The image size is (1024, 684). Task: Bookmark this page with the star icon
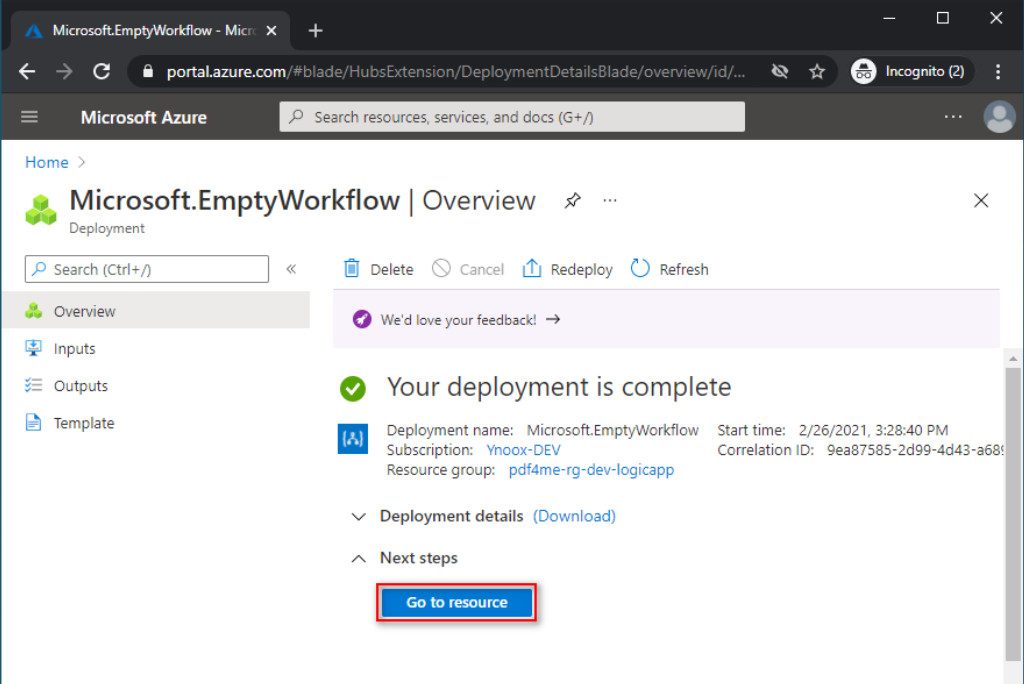pyautogui.click(x=817, y=72)
